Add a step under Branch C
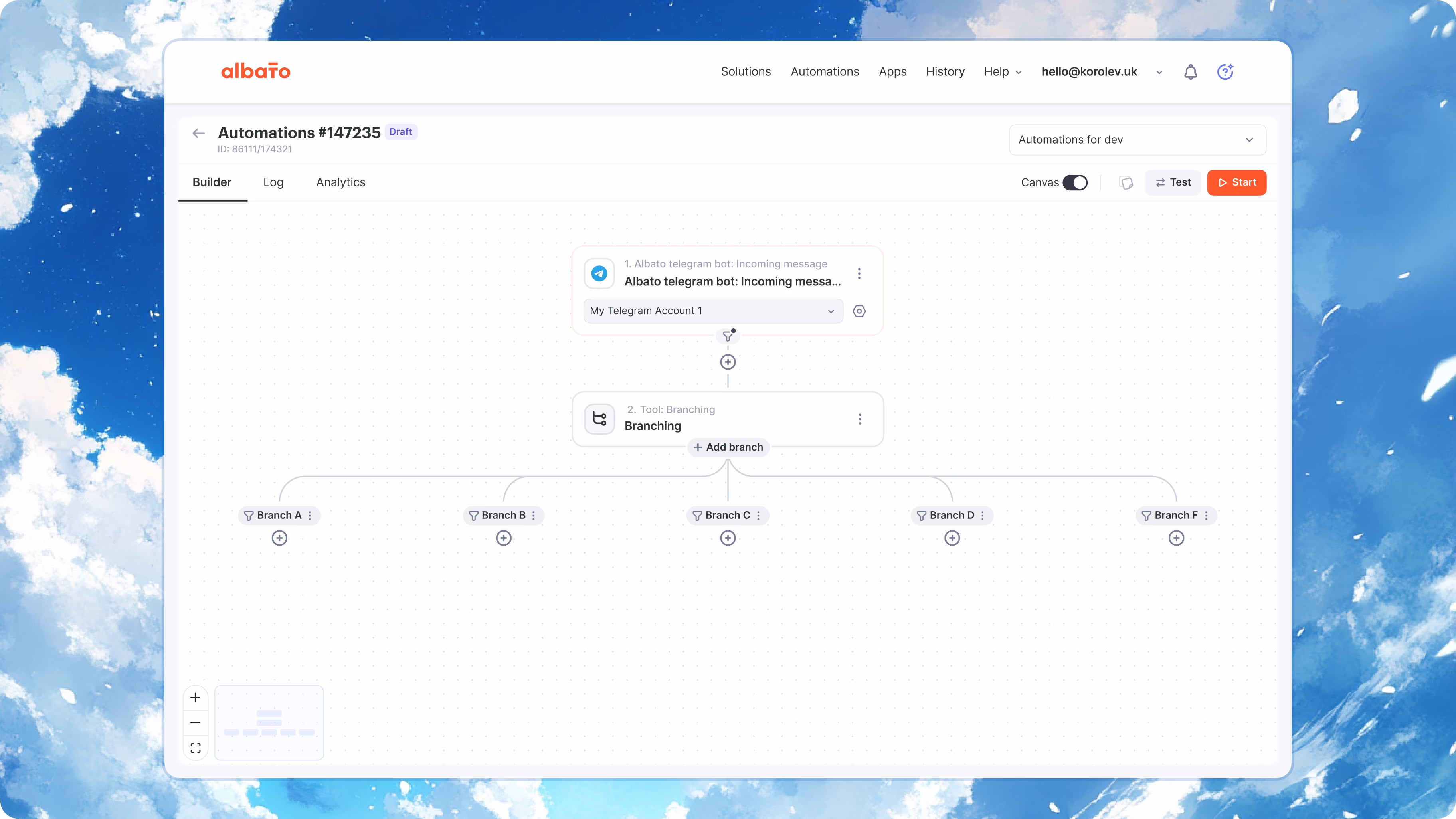Screen dimensions: 1456x819 [728, 538]
